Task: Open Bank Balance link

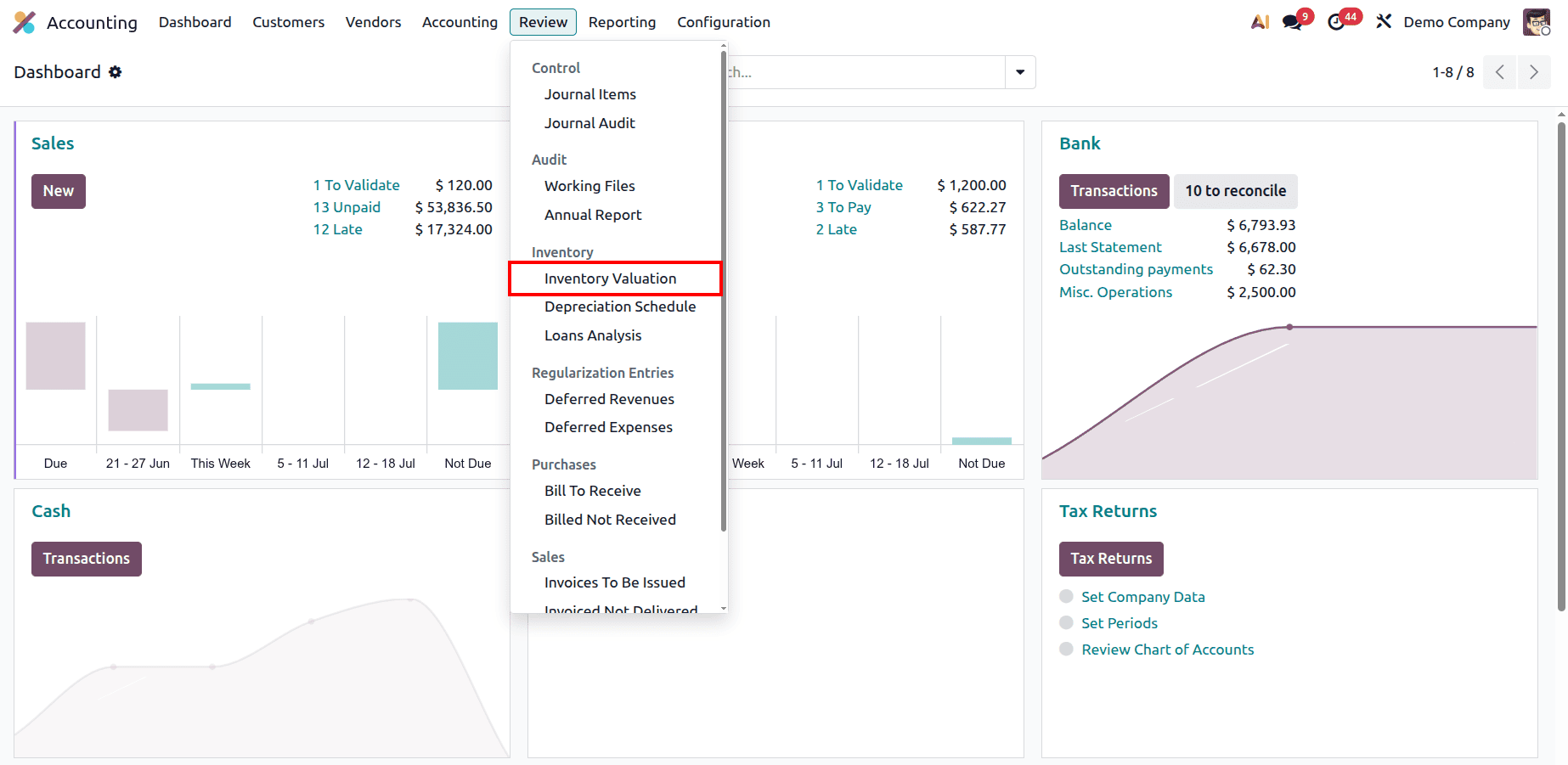Action: 1085,225
